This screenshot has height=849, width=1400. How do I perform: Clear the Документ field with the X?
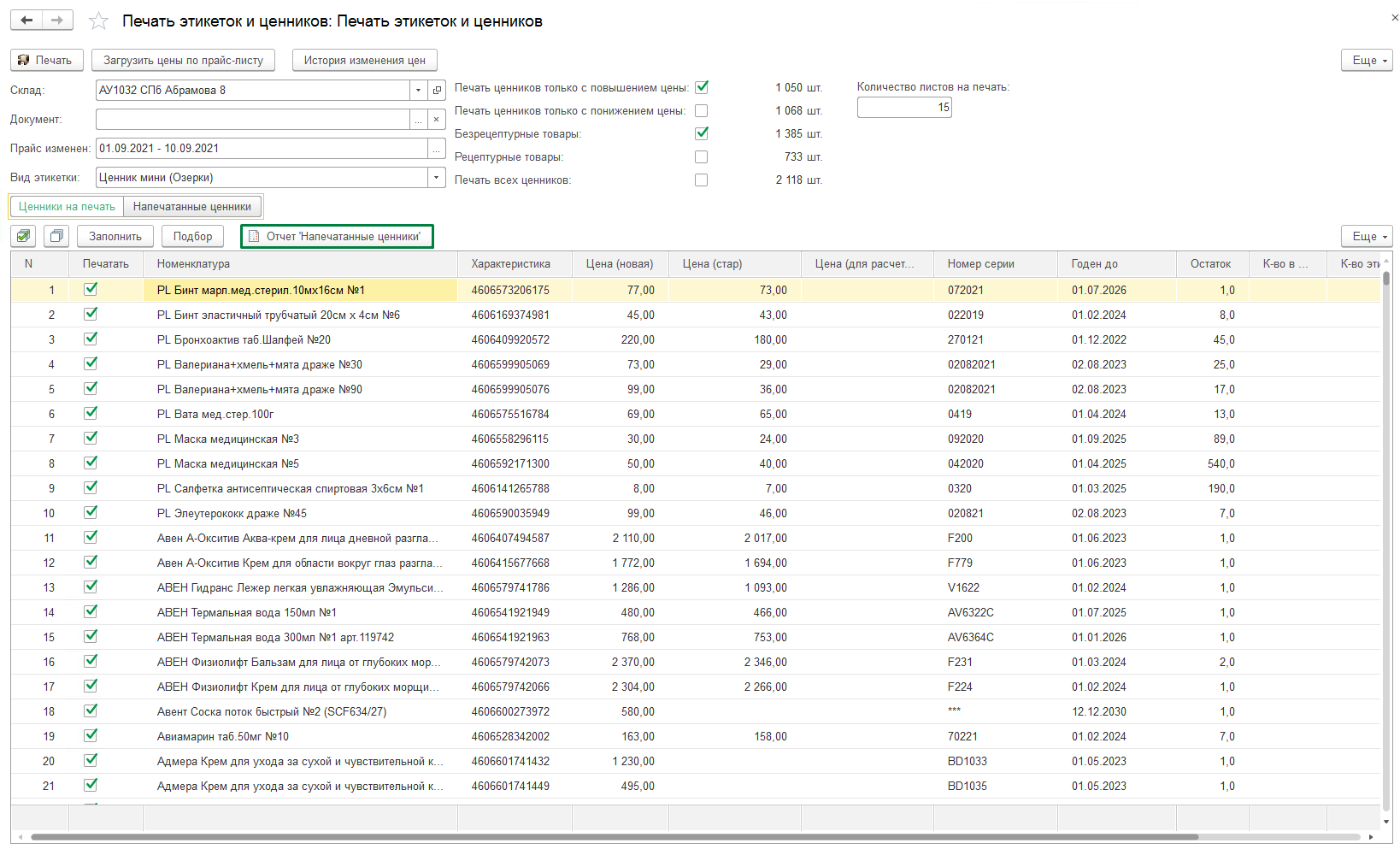437,120
